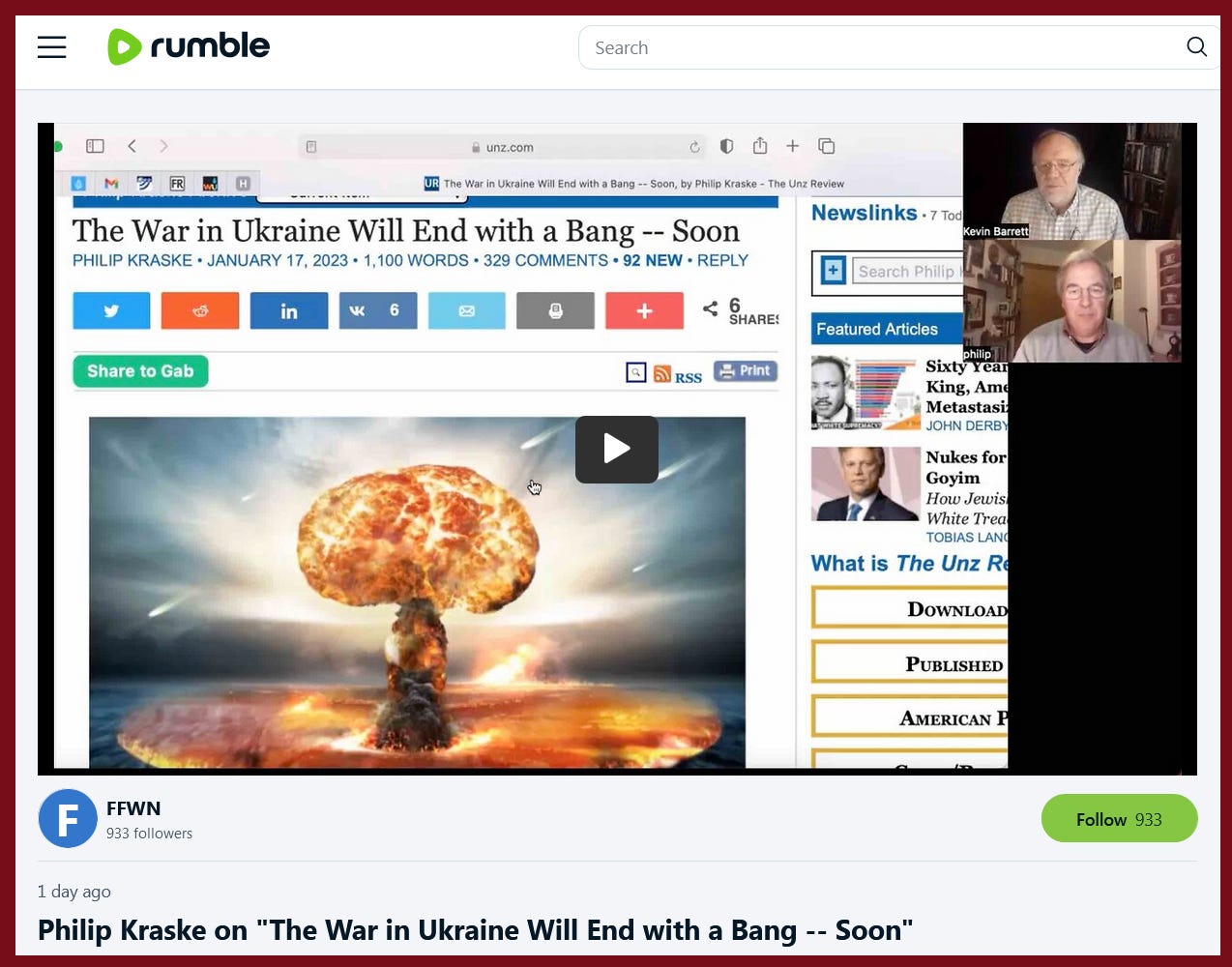Click the Kevin Barrett webcam tile
Screen dimensions: 1232x967
tap(1071, 182)
